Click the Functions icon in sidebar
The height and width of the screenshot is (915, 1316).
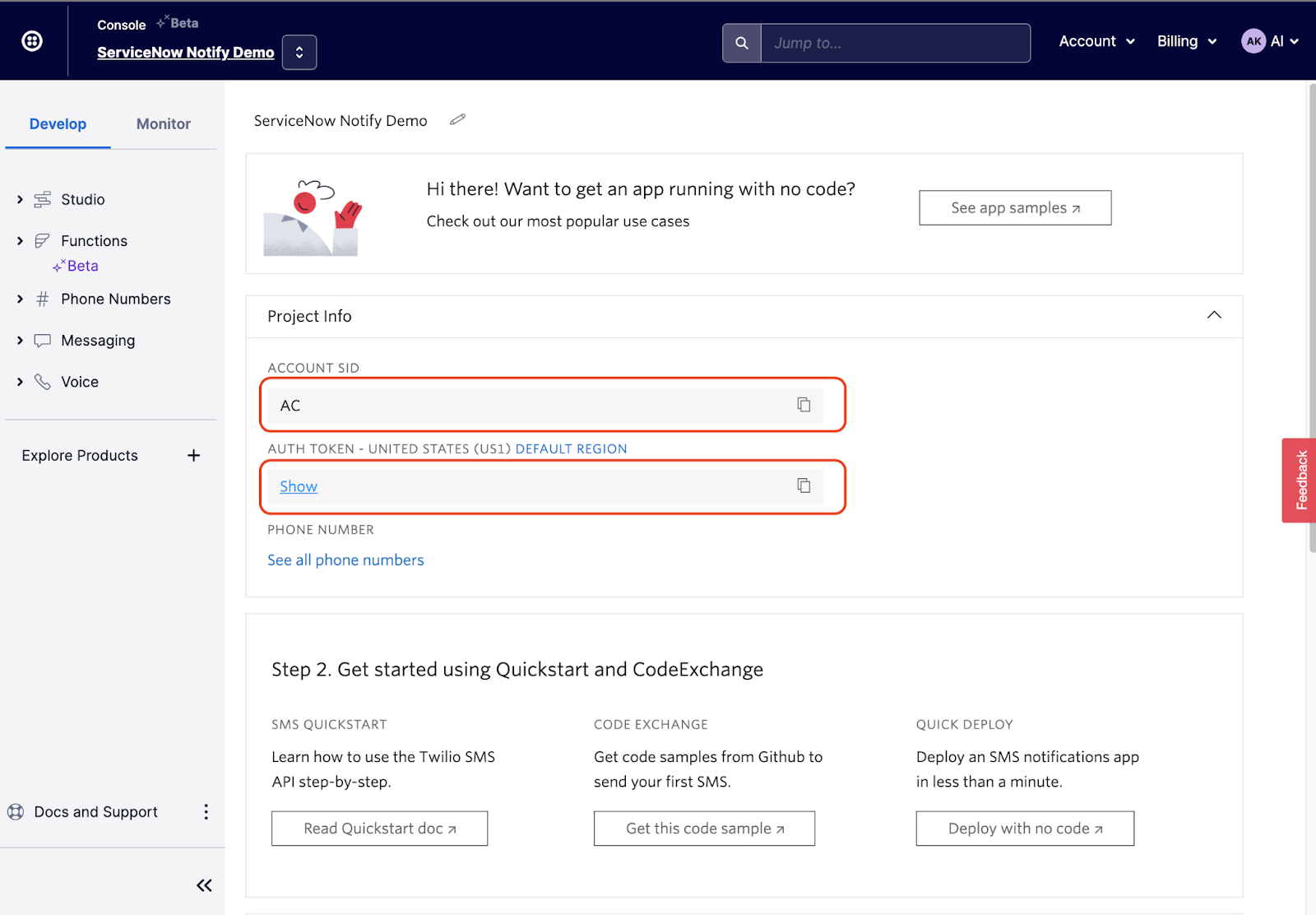(42, 241)
